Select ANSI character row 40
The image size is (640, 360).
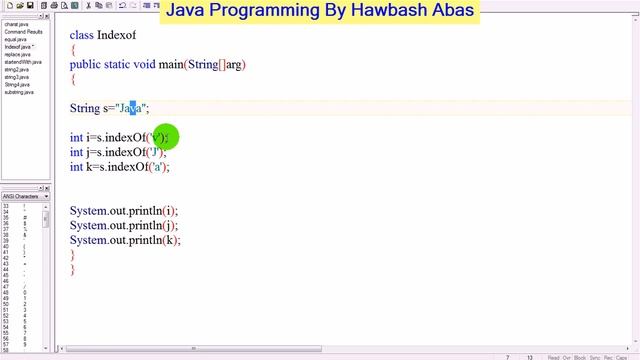click(x=21, y=247)
